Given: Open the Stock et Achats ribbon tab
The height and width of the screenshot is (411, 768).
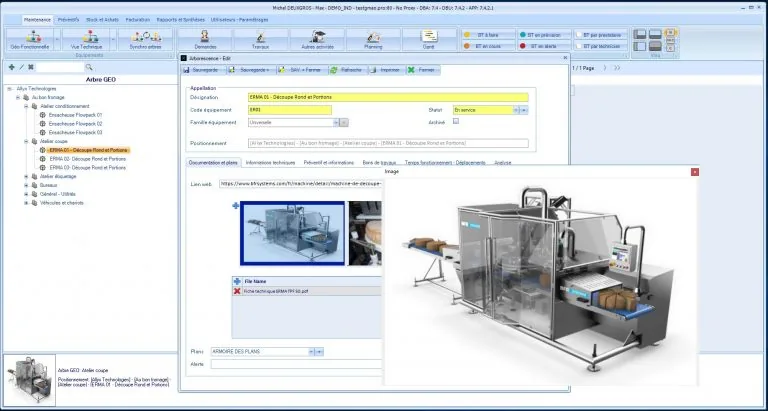Looking at the screenshot, I should coord(102,20).
